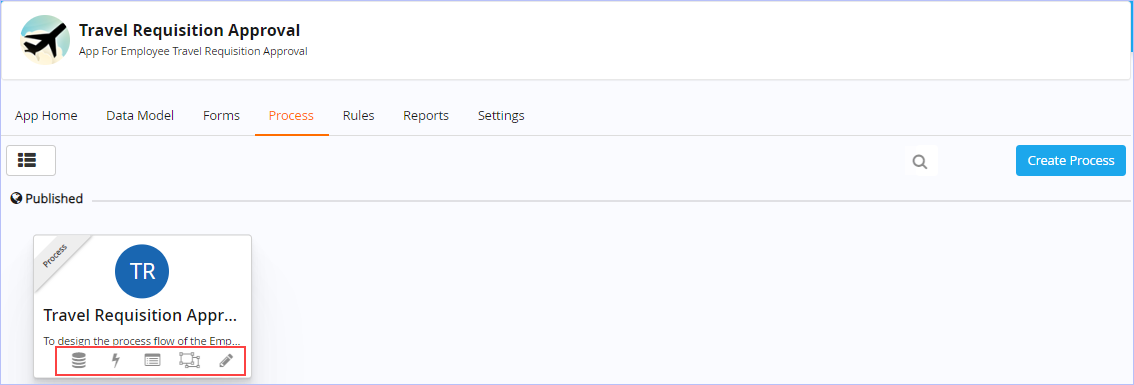Open the Rules tab
This screenshot has width=1134, height=385.
(359, 116)
